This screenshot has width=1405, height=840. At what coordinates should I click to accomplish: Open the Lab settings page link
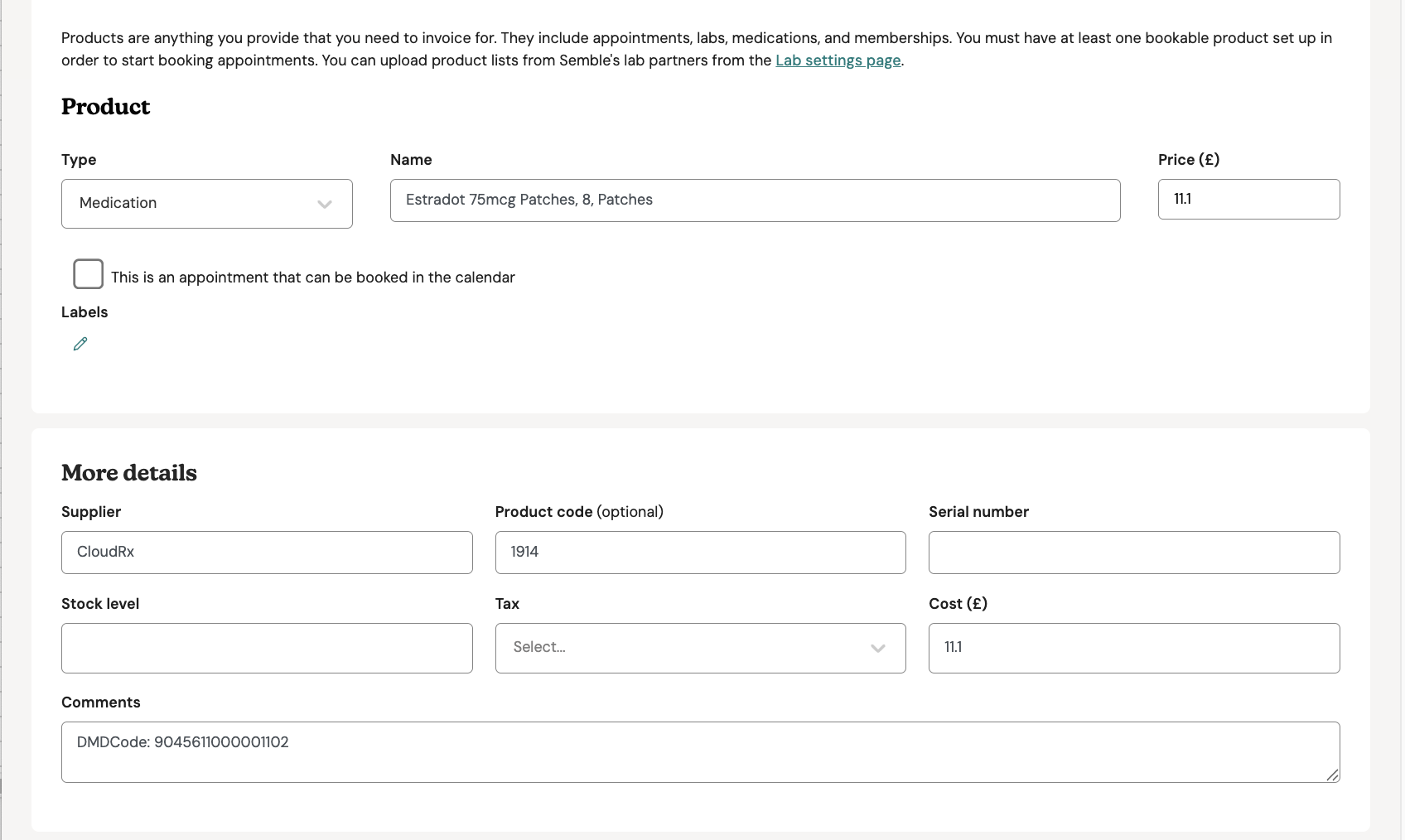pos(838,60)
